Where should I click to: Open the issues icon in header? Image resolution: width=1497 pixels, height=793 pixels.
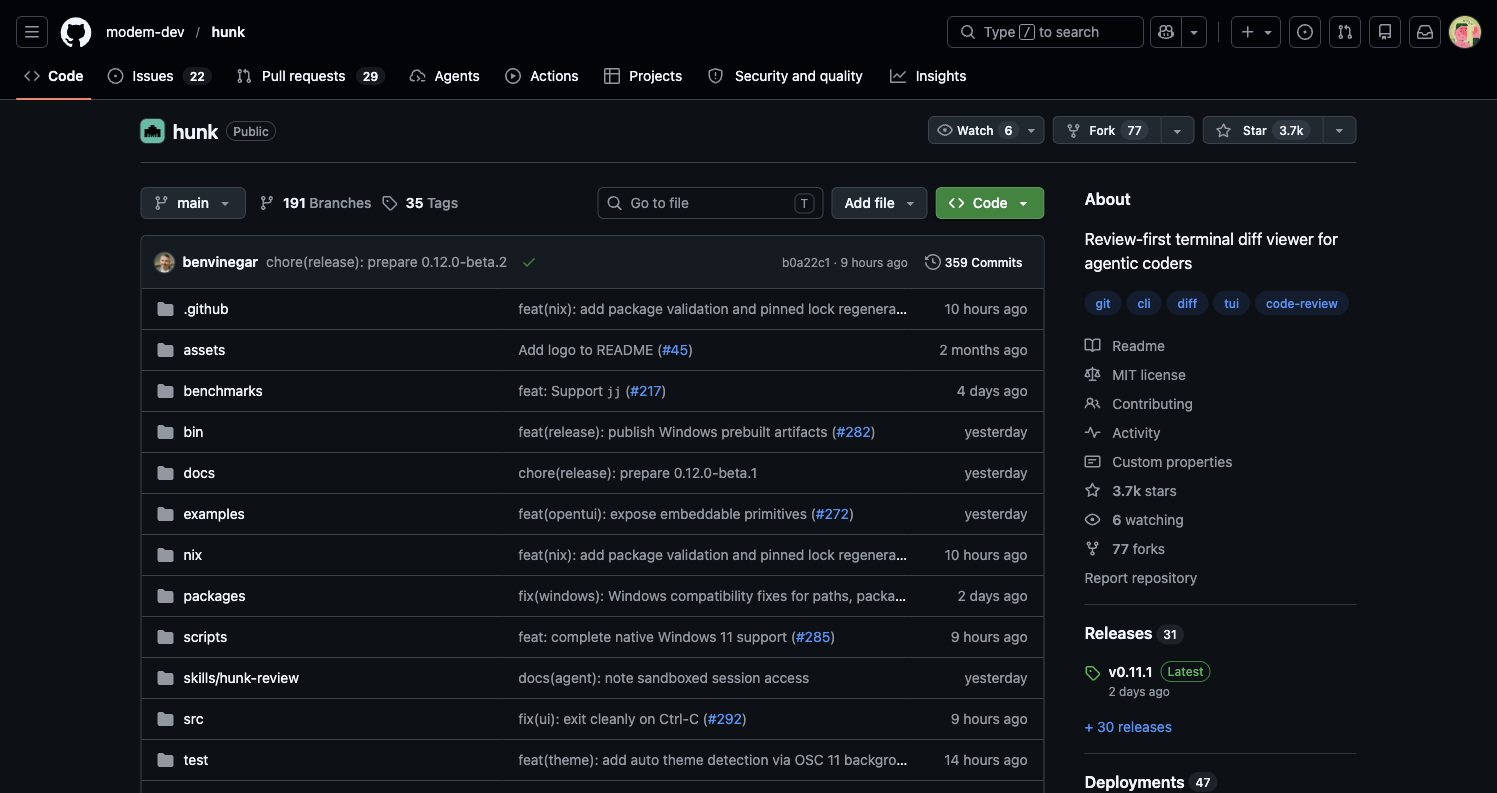pos(1305,32)
